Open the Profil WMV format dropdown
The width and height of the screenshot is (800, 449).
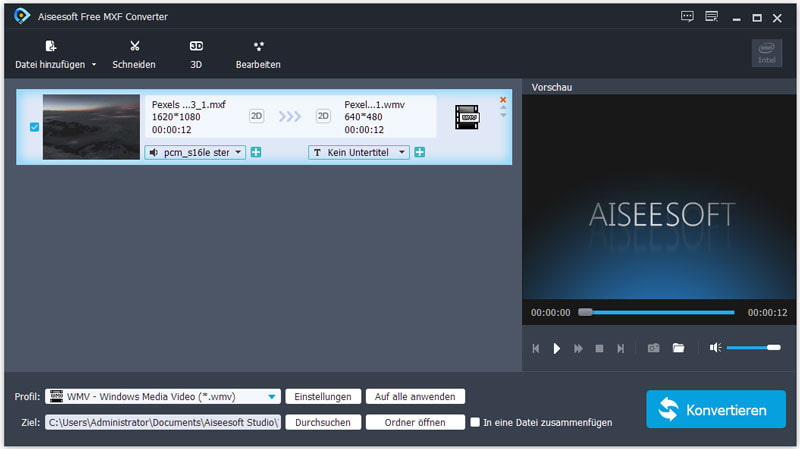[163, 396]
